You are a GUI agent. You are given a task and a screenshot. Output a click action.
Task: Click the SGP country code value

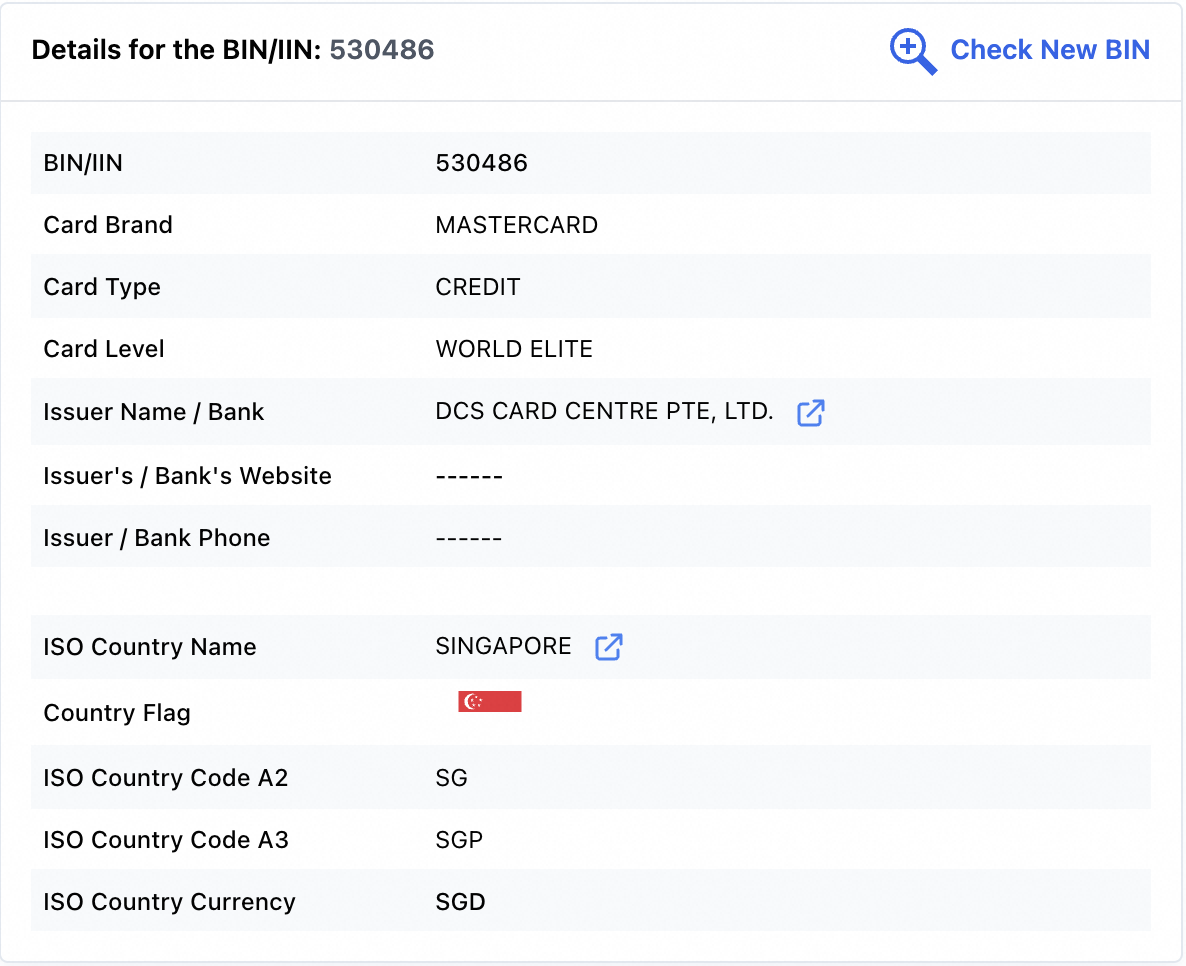click(x=459, y=840)
